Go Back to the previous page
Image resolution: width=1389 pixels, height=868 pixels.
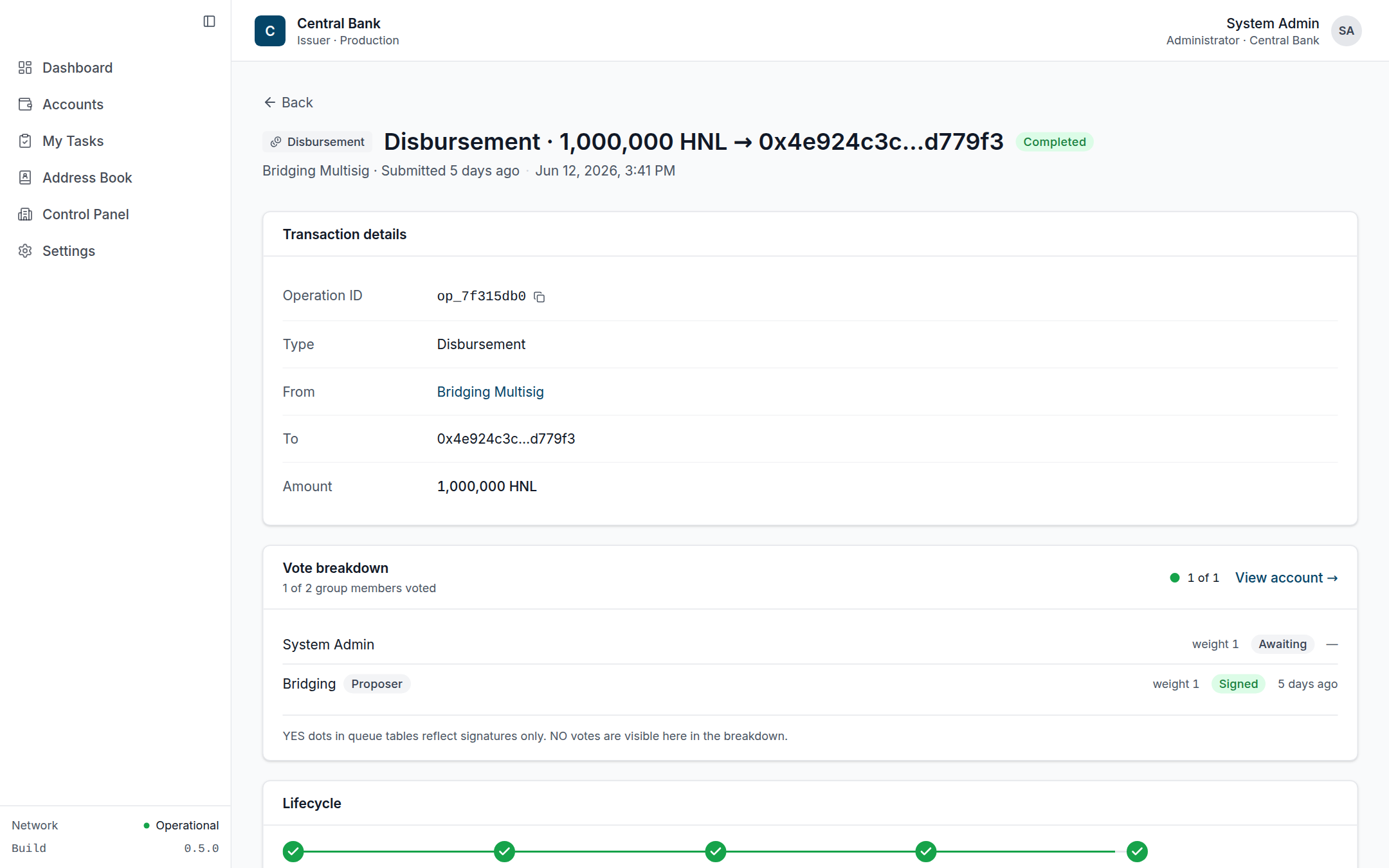pyautogui.click(x=288, y=102)
